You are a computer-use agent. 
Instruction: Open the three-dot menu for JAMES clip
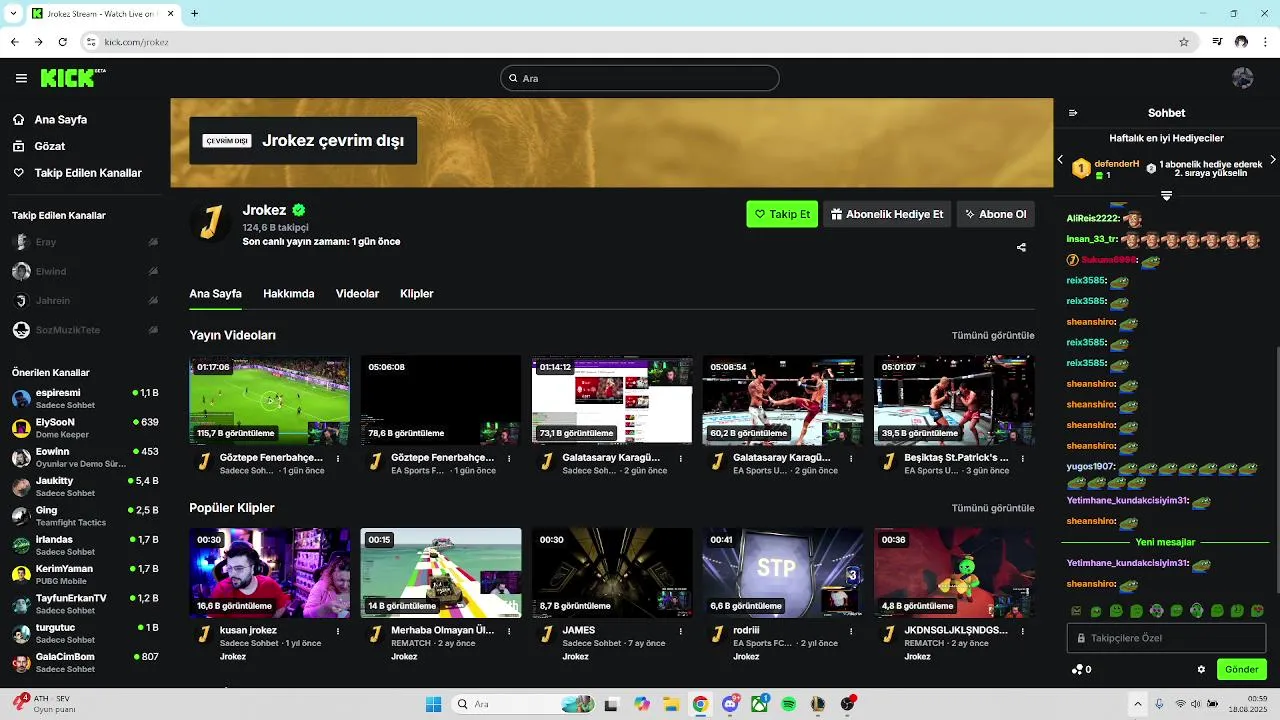pyautogui.click(x=680, y=631)
